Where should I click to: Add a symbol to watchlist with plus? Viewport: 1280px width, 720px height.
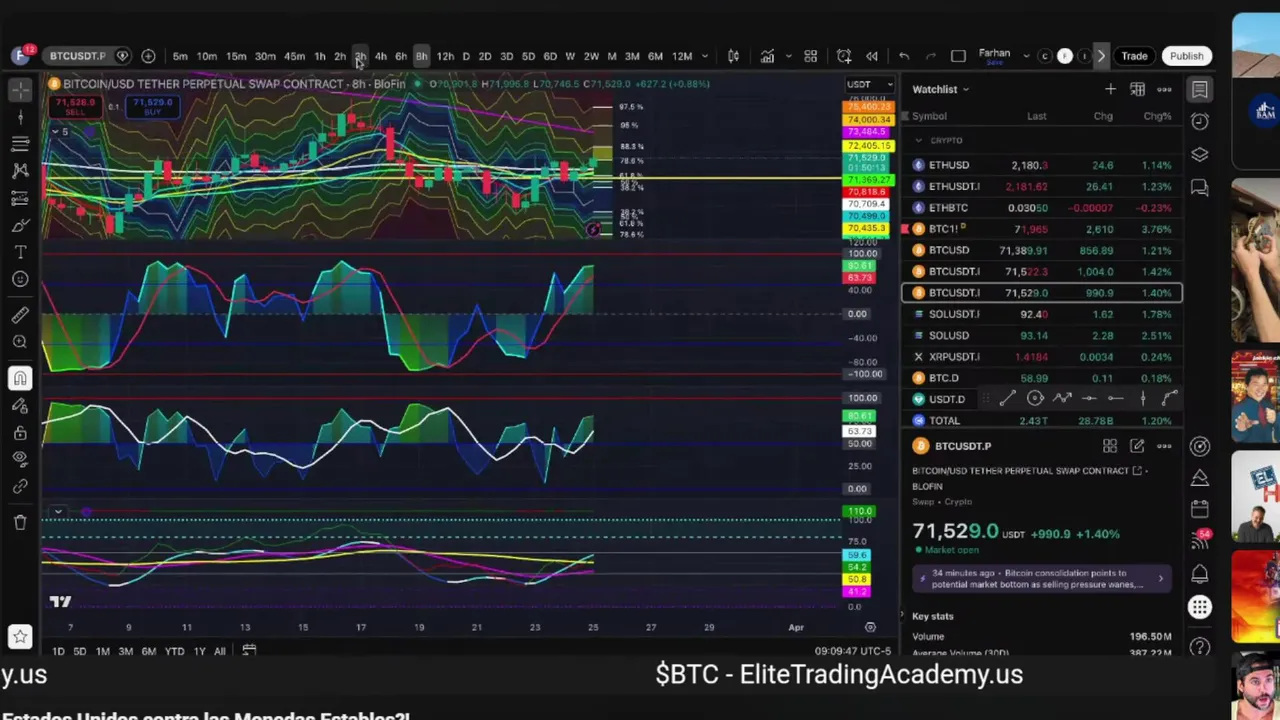pos(1110,90)
